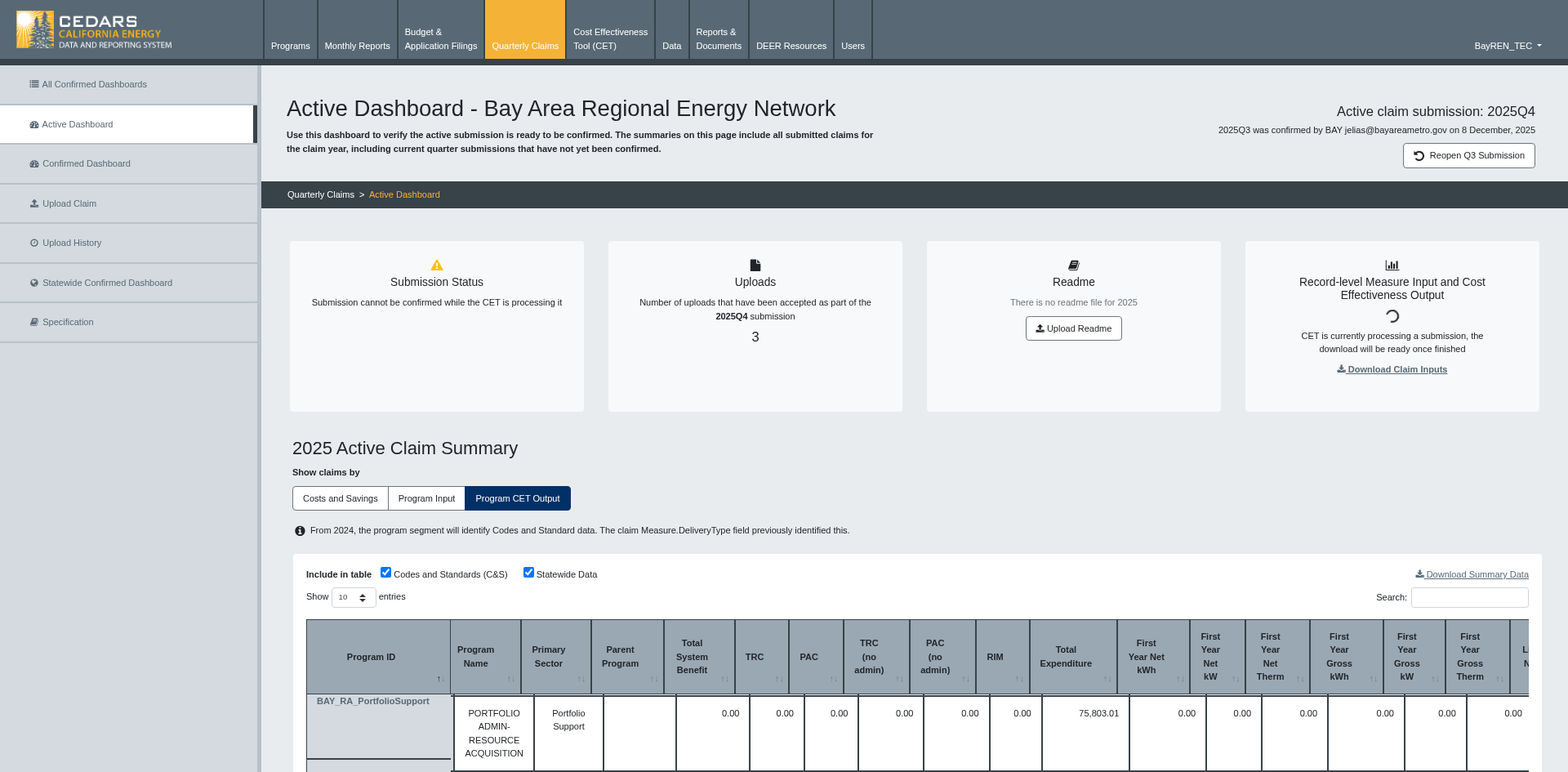
Task: Sort by First Year Net kWh column
Action: tap(1153, 657)
